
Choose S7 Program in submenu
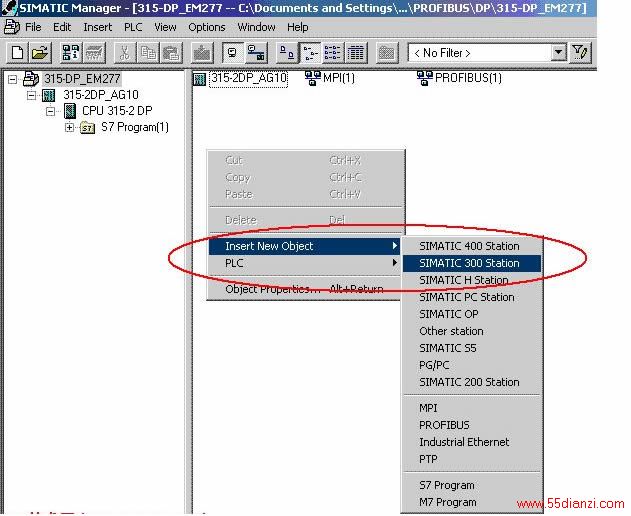pyautogui.click(x=472, y=485)
